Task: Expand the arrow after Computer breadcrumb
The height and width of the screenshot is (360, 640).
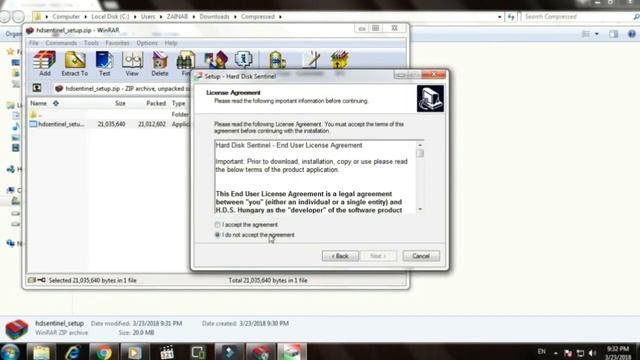Action: click(85, 17)
